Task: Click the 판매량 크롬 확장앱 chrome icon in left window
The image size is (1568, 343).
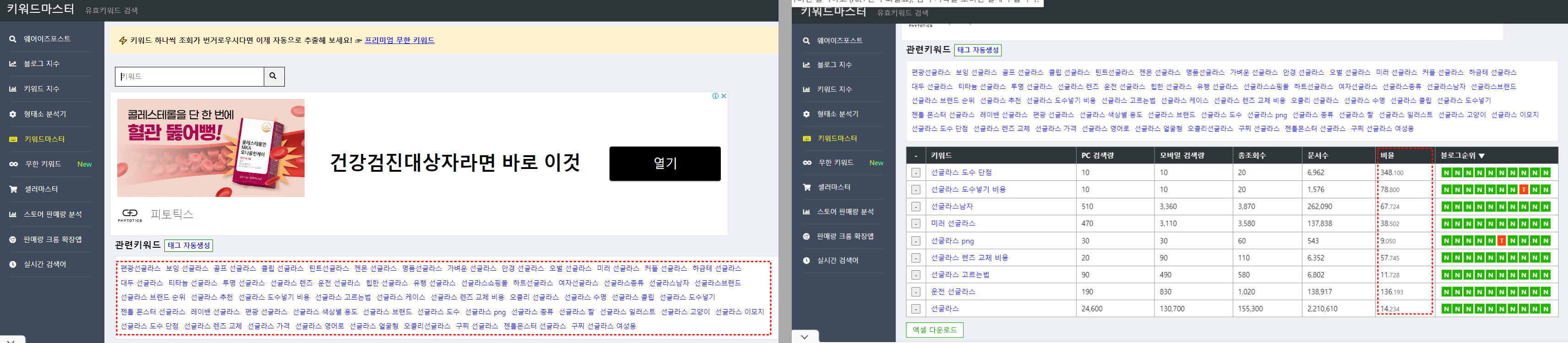Action: (13, 240)
